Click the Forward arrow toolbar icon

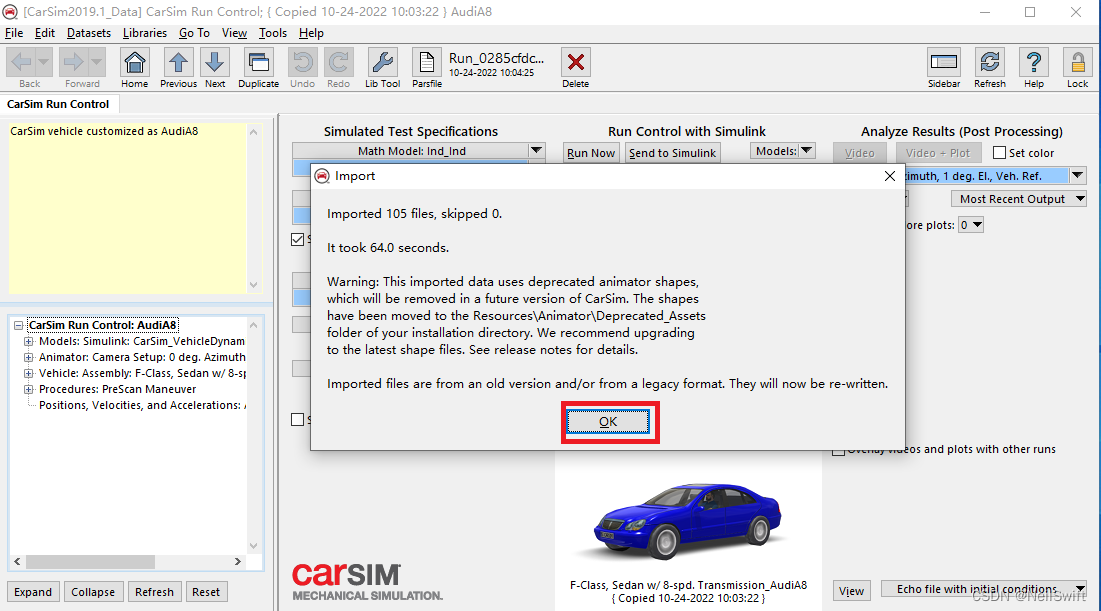(x=73, y=63)
